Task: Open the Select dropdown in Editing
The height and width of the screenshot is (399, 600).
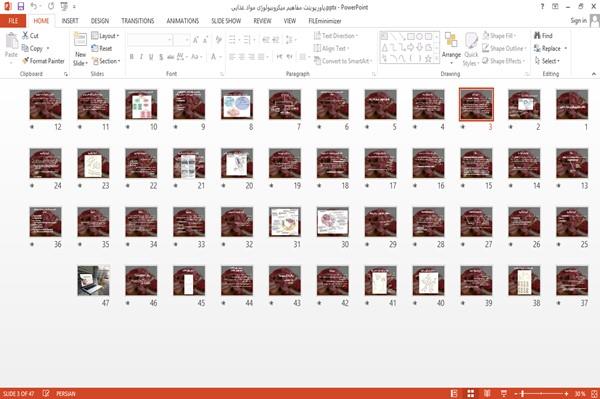Action: click(547, 61)
